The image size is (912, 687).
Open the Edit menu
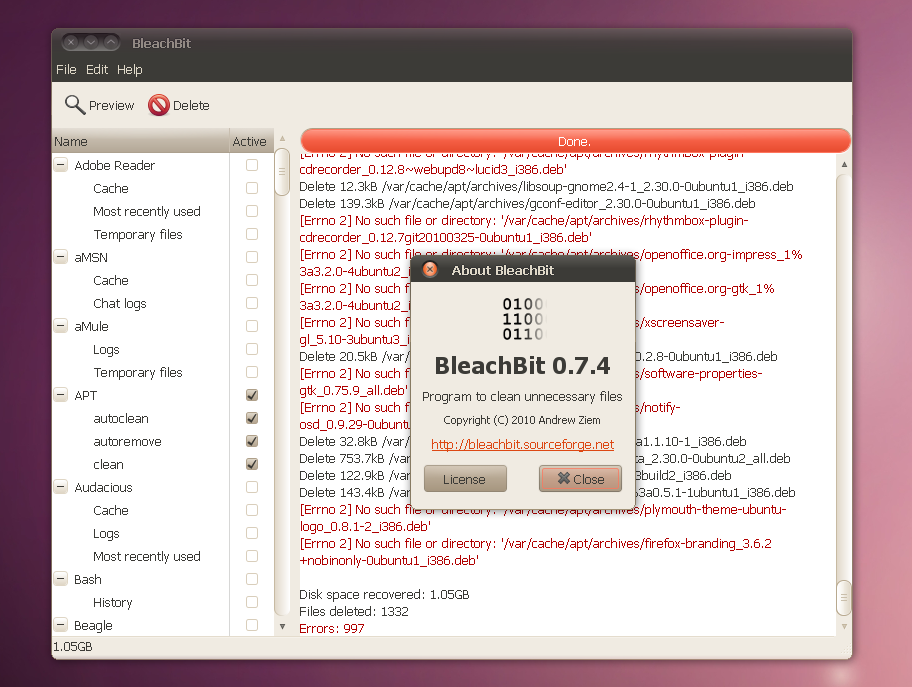coord(97,69)
